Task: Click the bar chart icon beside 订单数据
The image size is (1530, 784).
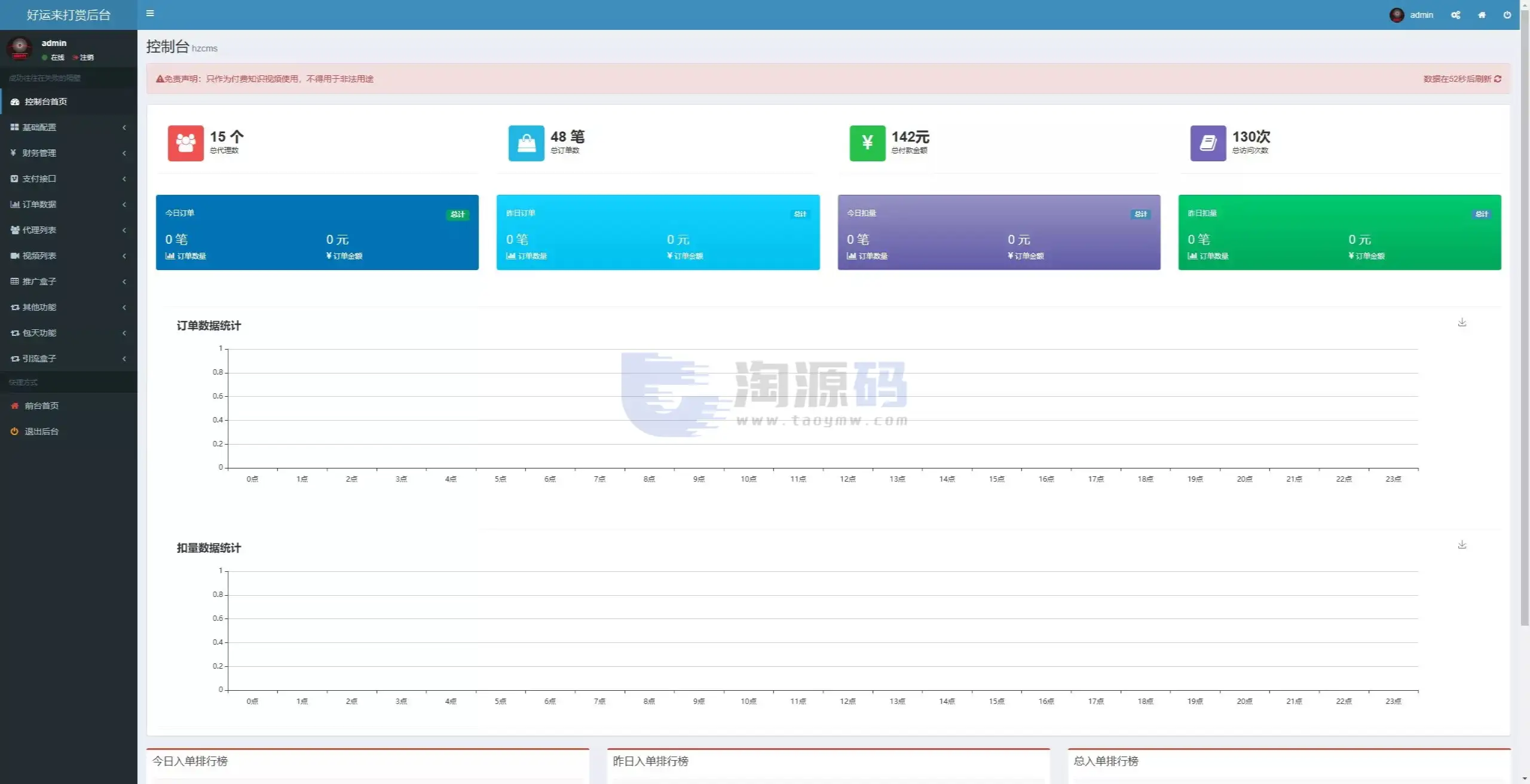Action: click(15, 204)
